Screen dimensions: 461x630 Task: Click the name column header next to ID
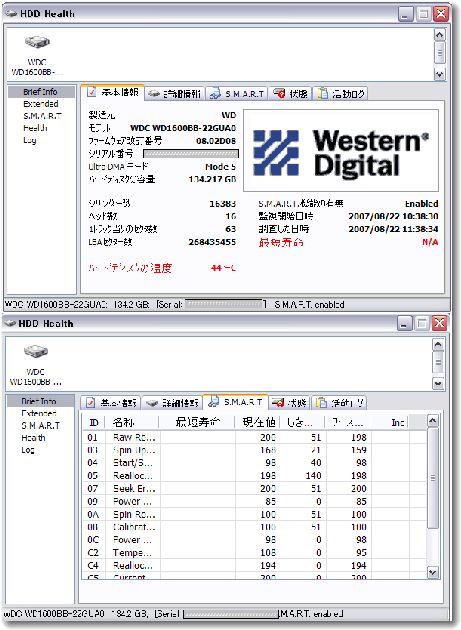(x=132, y=422)
